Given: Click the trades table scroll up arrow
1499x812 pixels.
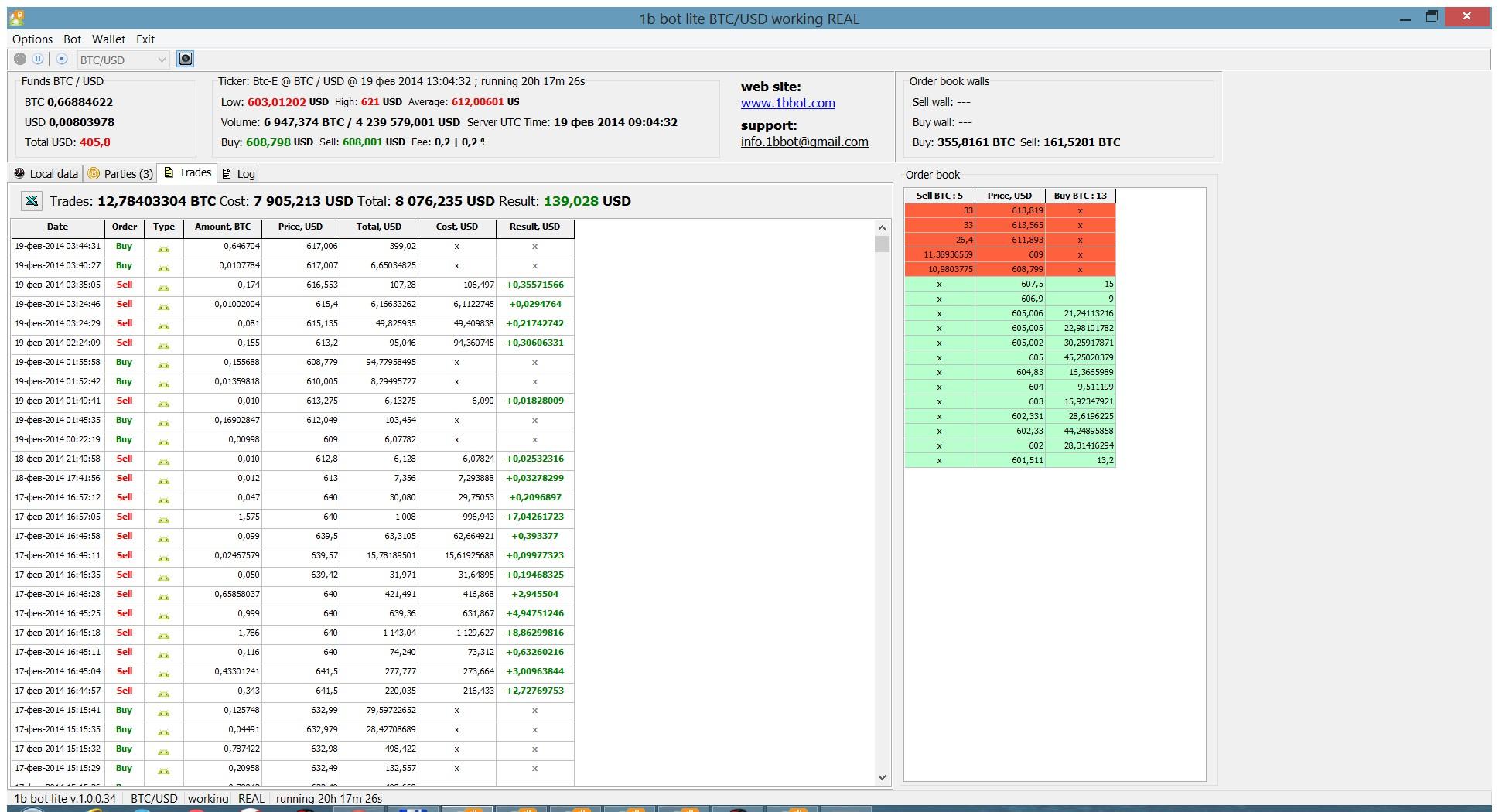Looking at the screenshot, I should (x=882, y=227).
